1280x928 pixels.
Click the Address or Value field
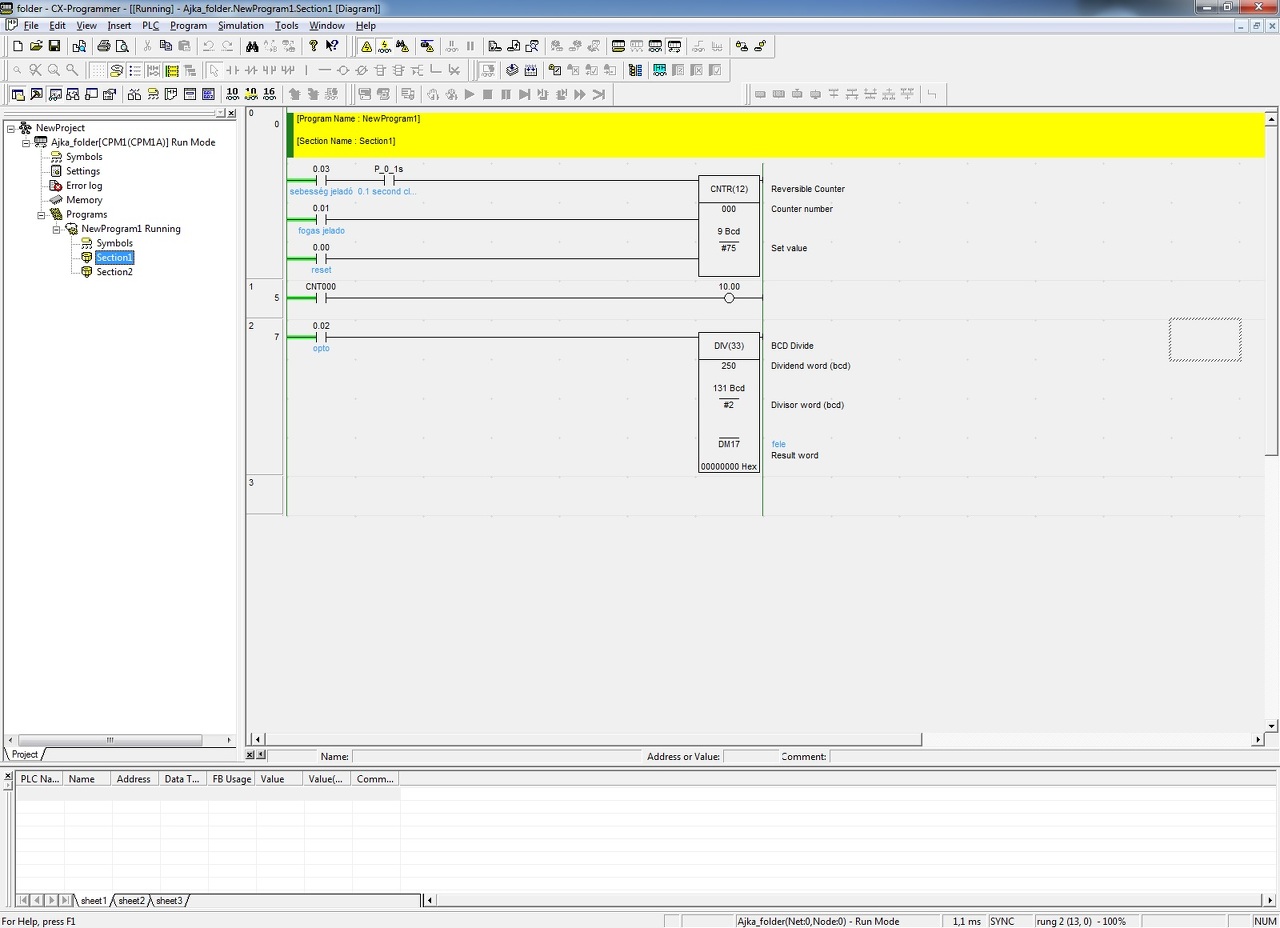[750, 757]
